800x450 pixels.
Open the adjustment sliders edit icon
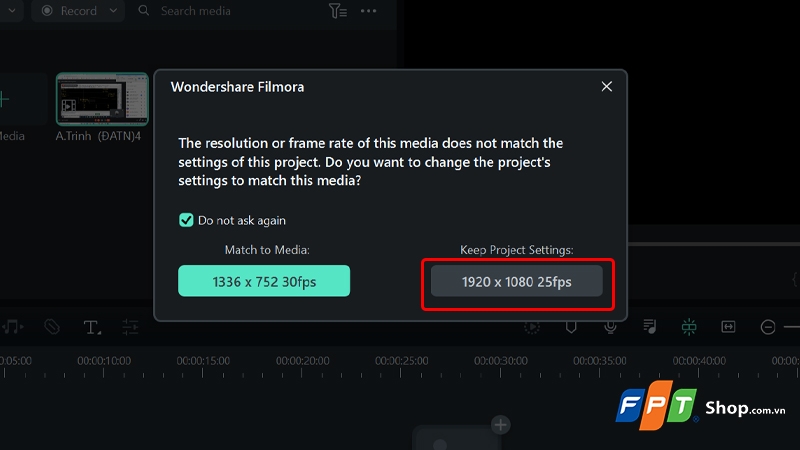point(130,327)
